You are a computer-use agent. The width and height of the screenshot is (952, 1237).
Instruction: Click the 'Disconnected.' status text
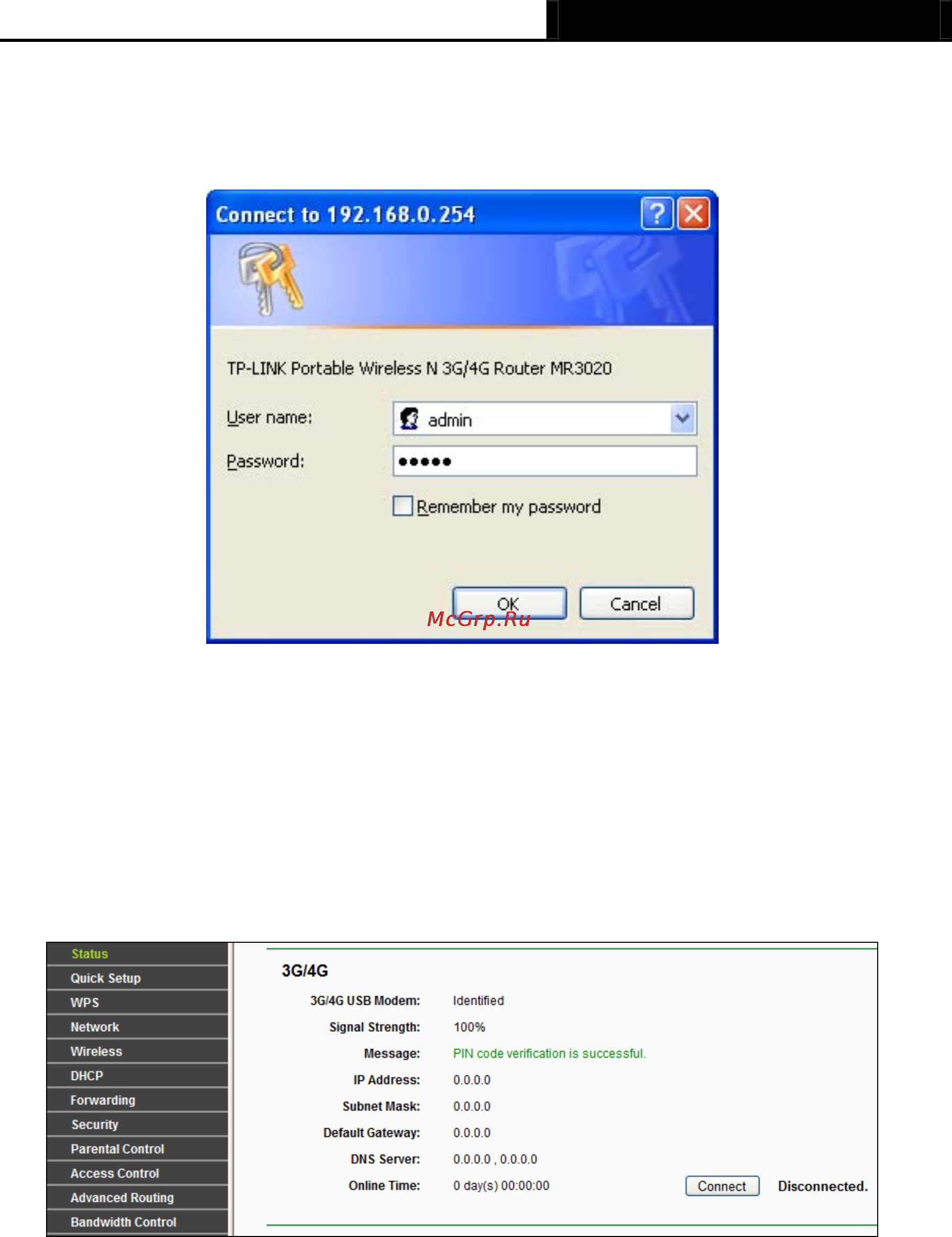tap(822, 1186)
